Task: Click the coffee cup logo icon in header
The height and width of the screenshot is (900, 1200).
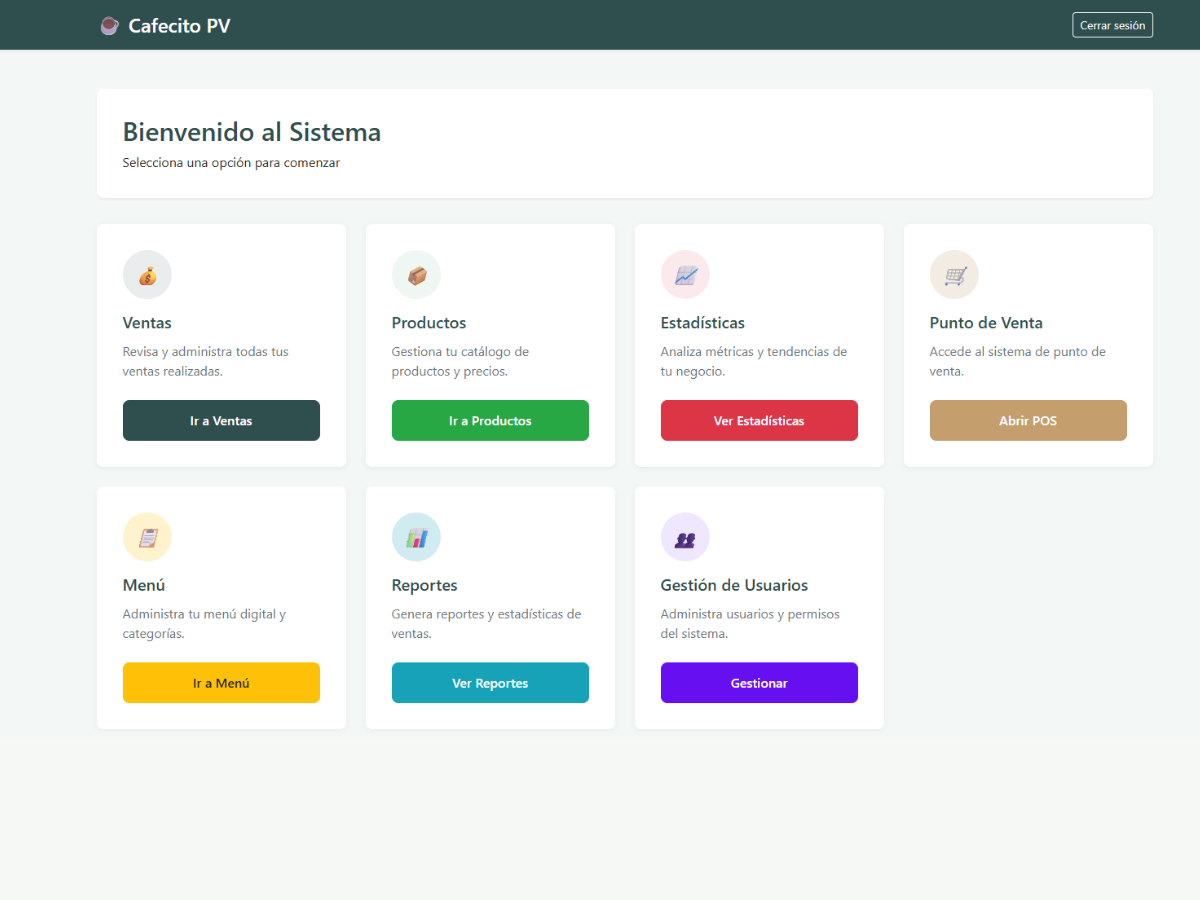Action: pyautogui.click(x=109, y=26)
